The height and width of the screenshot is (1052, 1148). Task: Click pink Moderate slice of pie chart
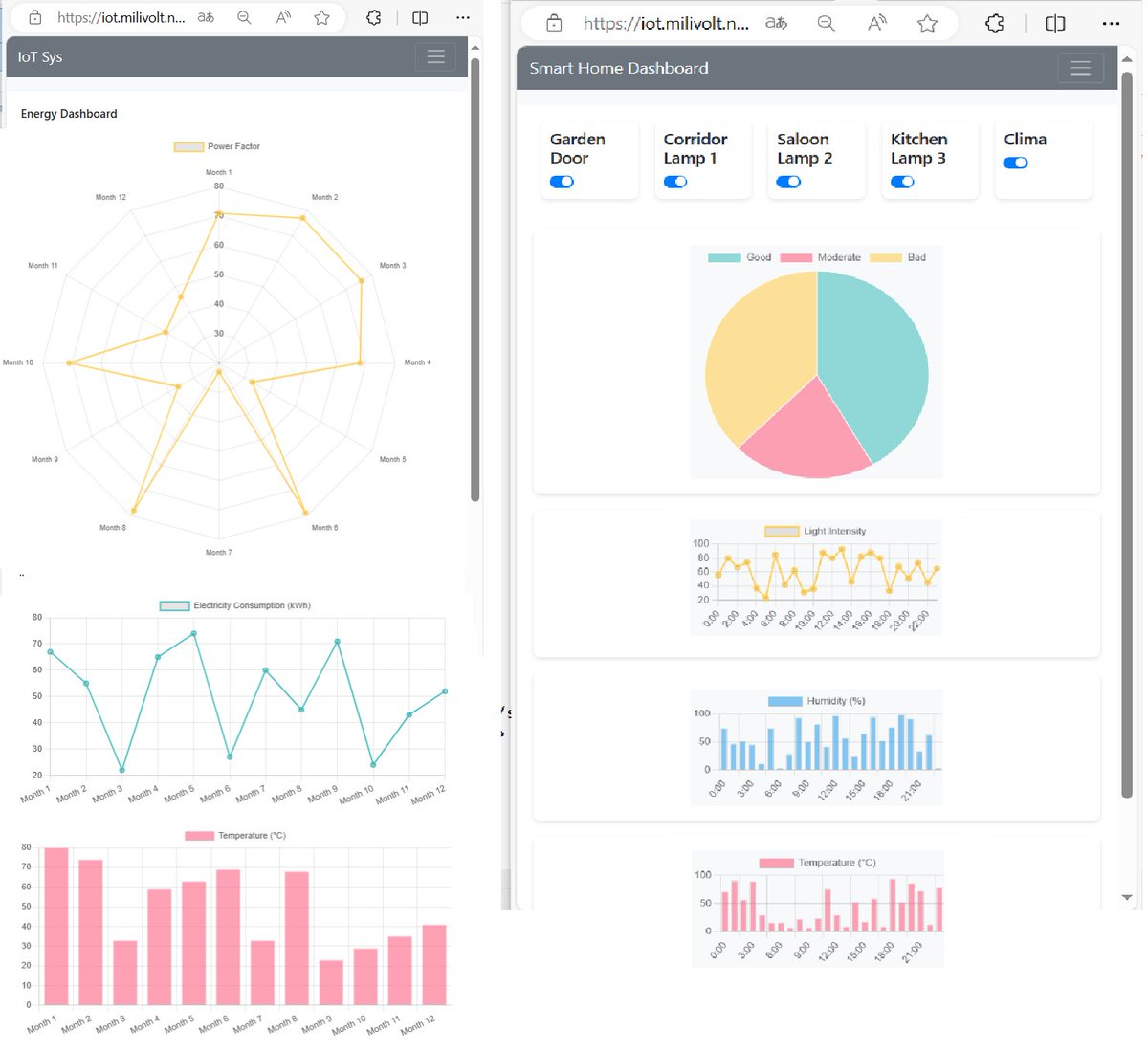click(x=808, y=435)
